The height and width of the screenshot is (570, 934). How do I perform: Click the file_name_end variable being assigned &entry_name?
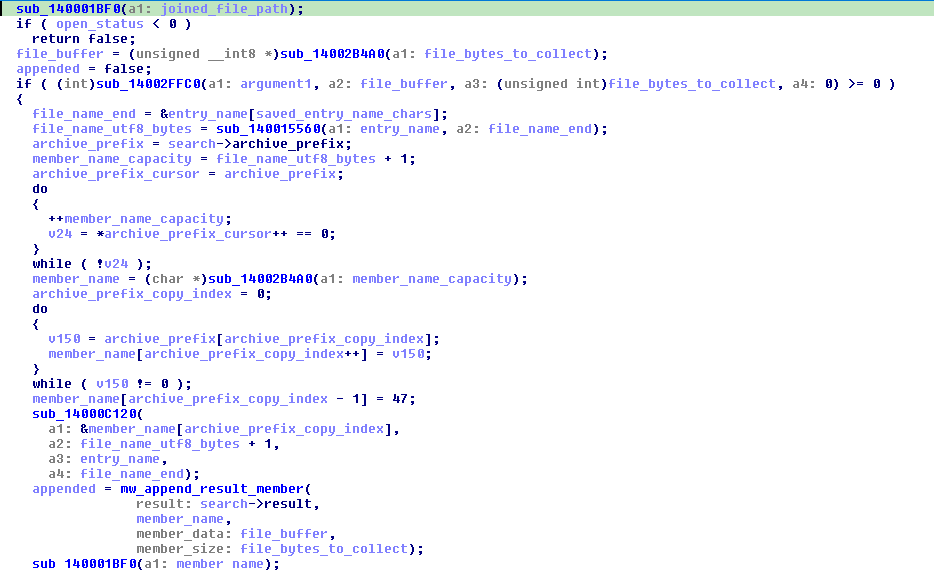(83, 114)
